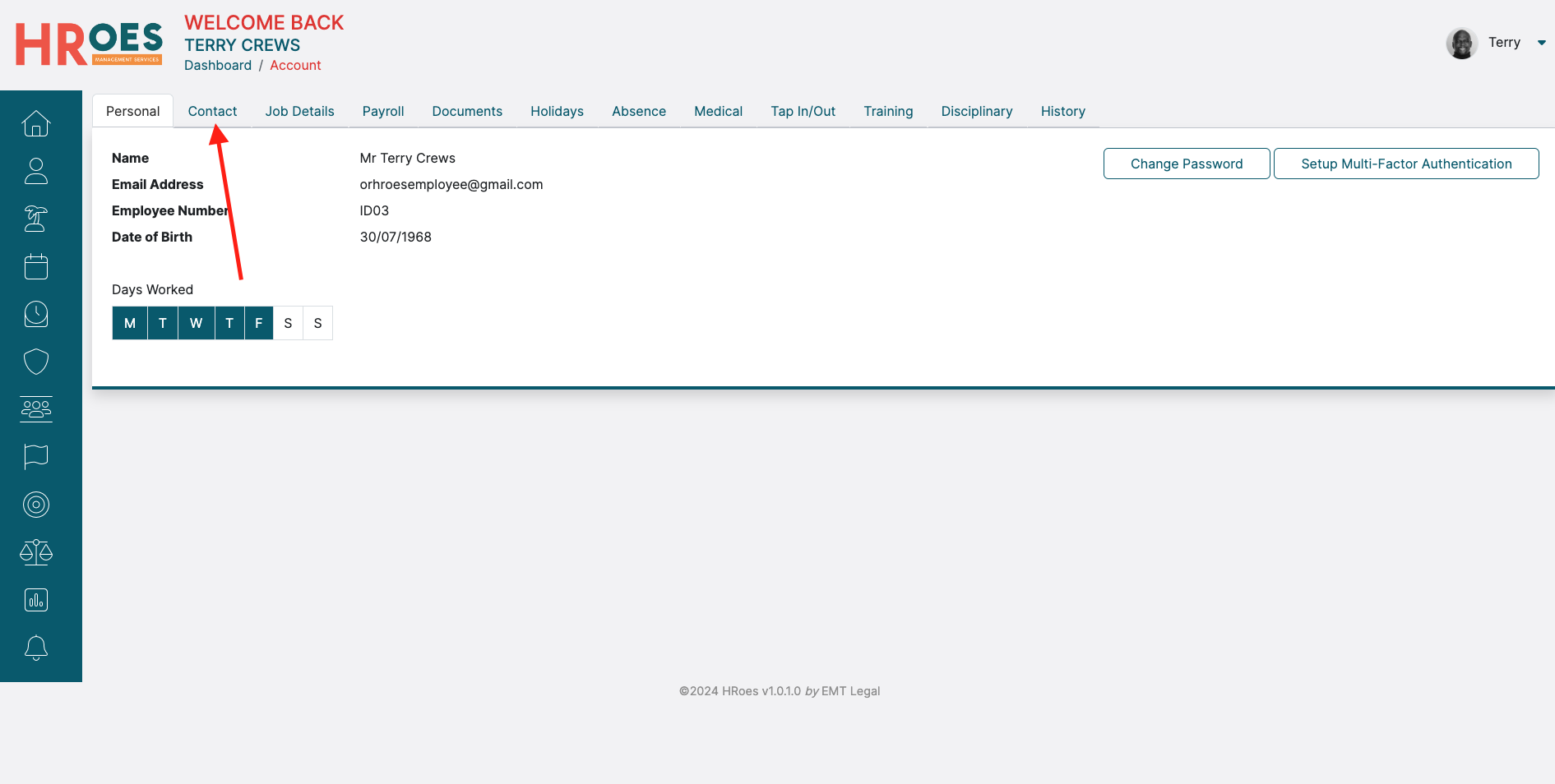Open notifications bell icon
Viewport: 1555px width, 784px height.
click(x=36, y=648)
